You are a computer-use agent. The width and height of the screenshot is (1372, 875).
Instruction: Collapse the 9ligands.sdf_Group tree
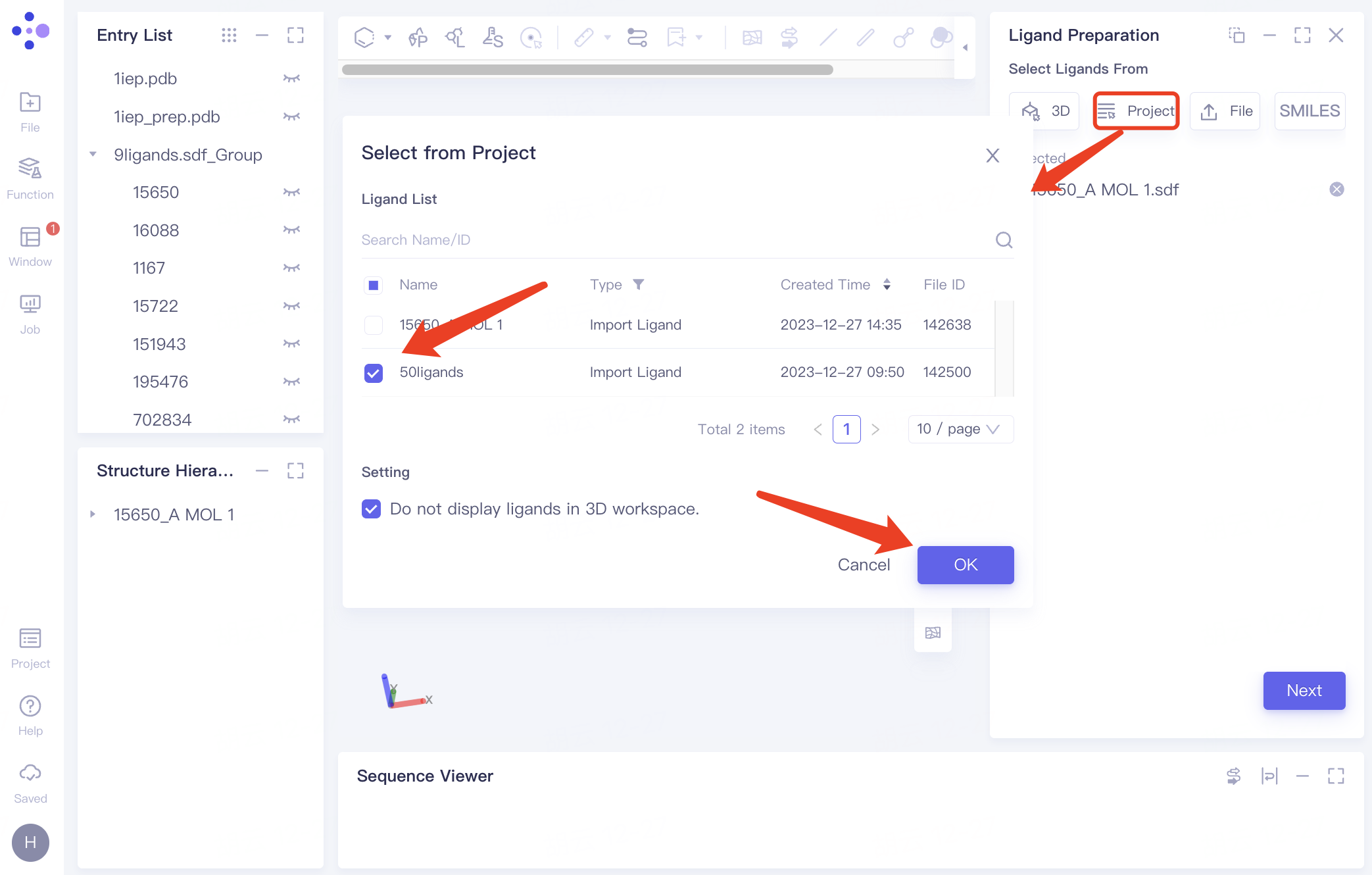93,155
